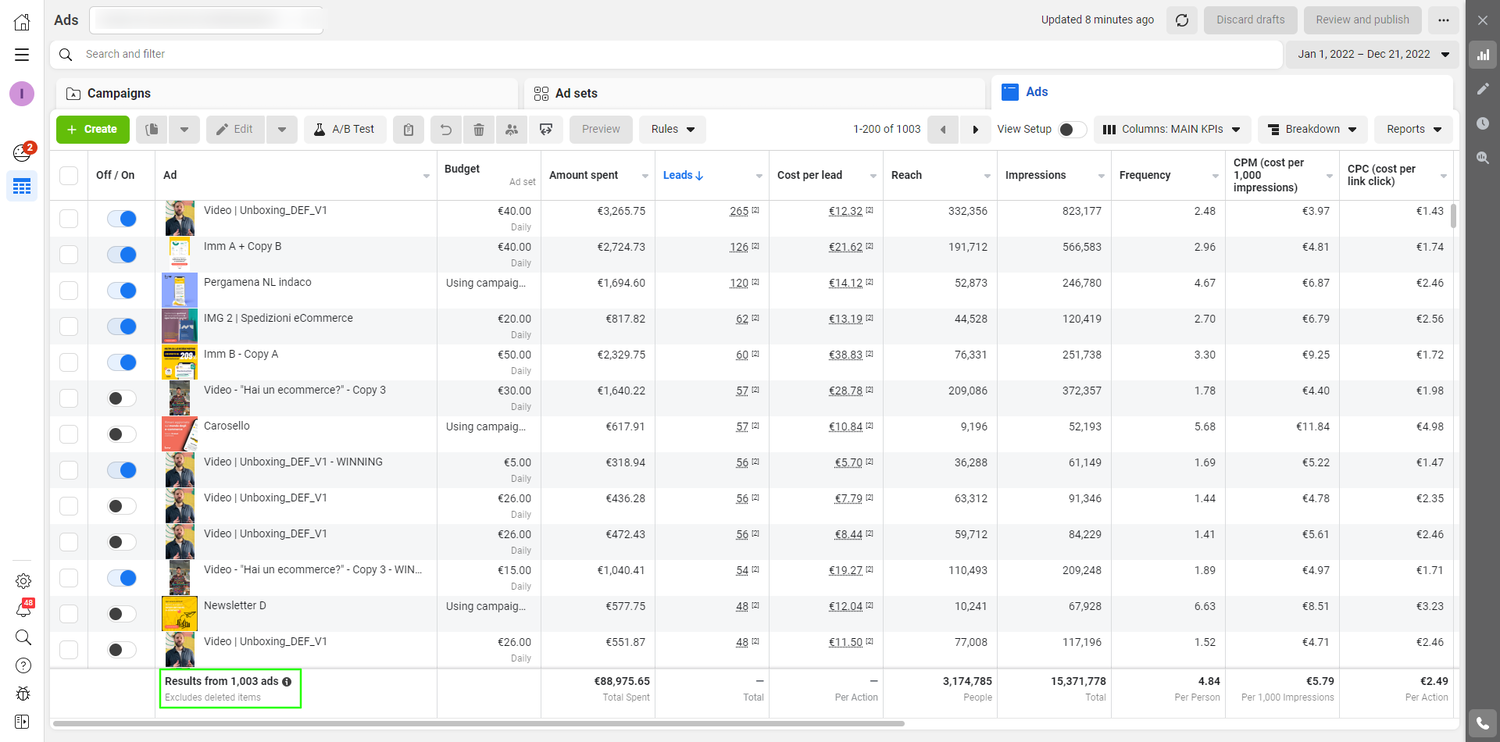1500x742 pixels.
Task: Open notifications bell with 48 badge
Action: point(22,609)
